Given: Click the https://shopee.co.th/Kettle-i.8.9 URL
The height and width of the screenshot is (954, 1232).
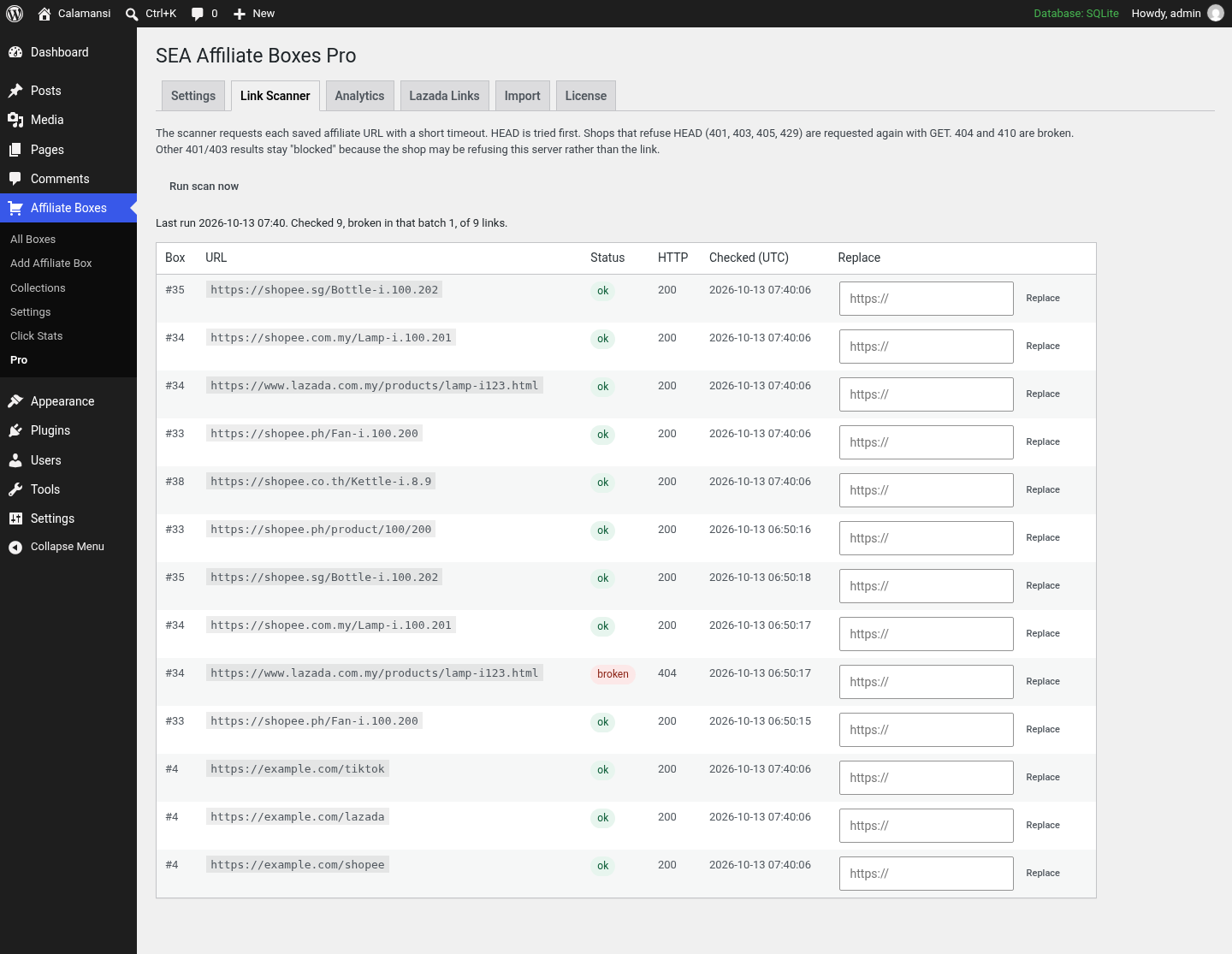Looking at the screenshot, I should coord(321,482).
